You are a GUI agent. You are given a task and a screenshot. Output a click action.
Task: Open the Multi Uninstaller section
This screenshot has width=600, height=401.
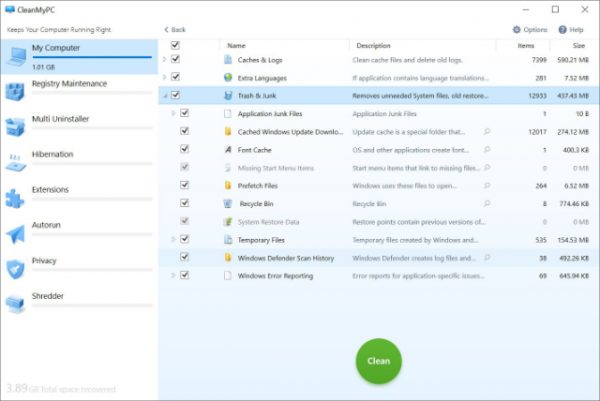tap(79, 127)
